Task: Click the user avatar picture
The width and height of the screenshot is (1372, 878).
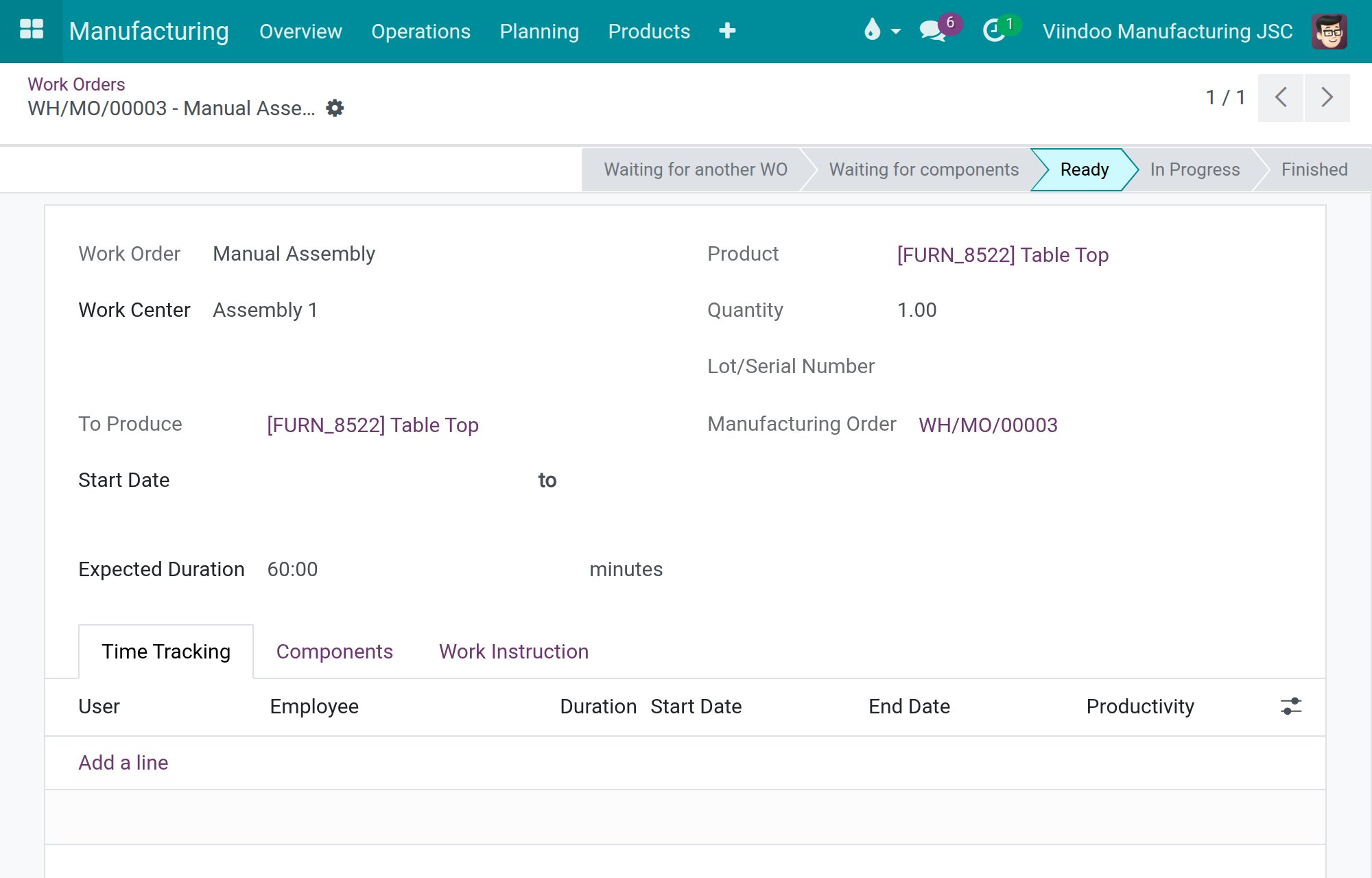Action: pyautogui.click(x=1329, y=31)
